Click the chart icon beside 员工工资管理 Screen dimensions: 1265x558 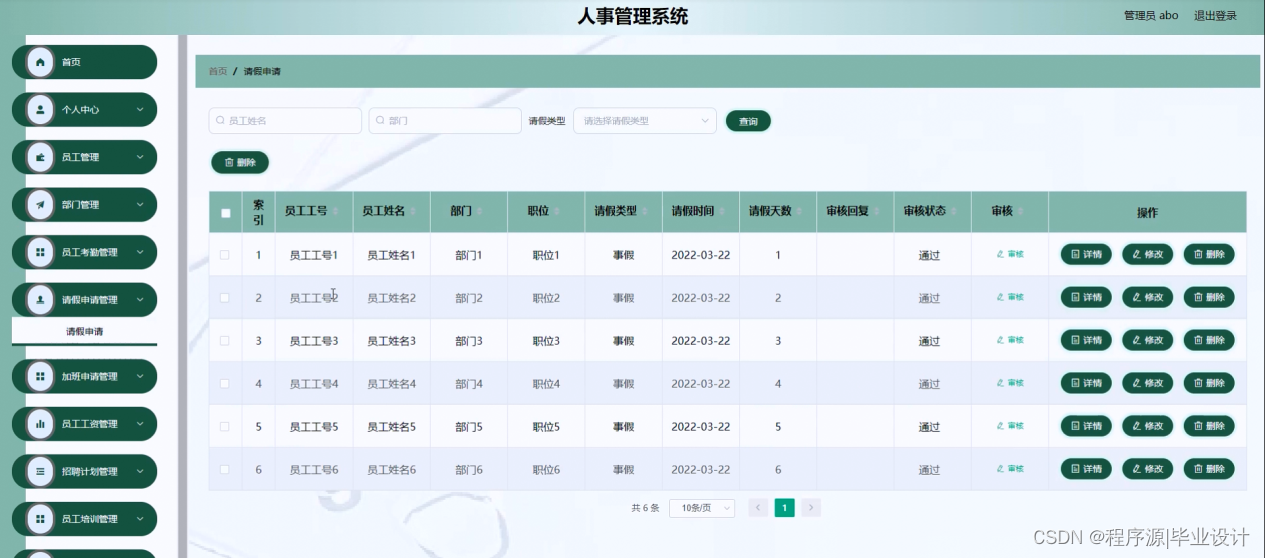pos(40,424)
